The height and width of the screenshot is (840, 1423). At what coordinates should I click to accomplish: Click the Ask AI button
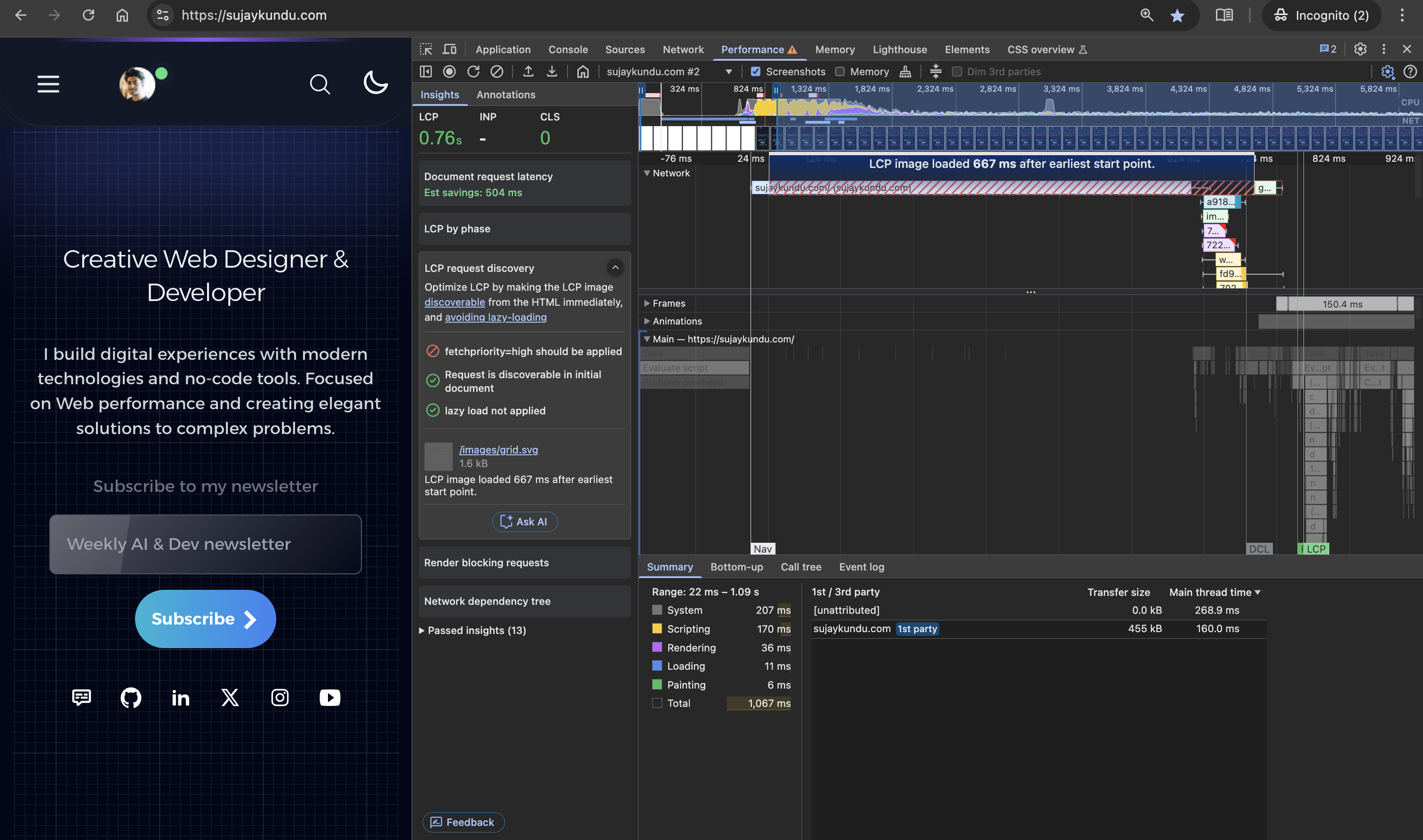pyautogui.click(x=524, y=521)
